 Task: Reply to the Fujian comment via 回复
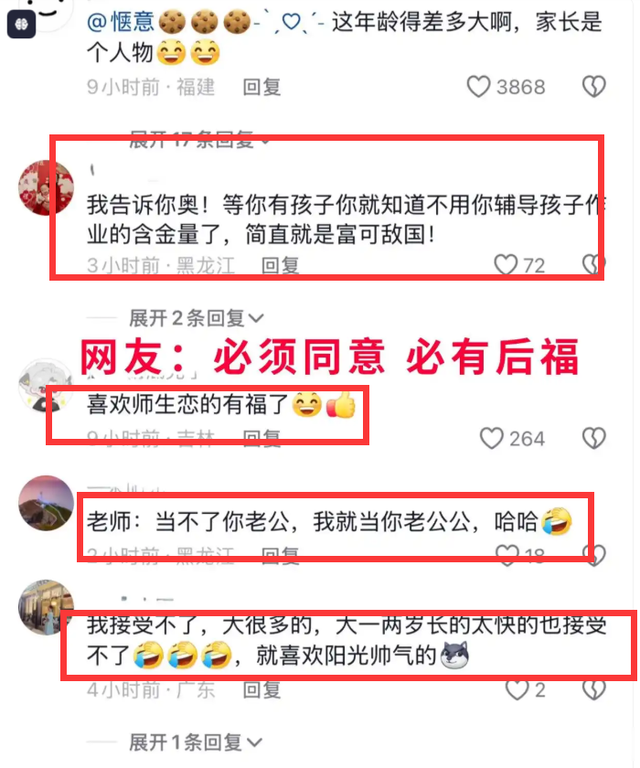262,87
